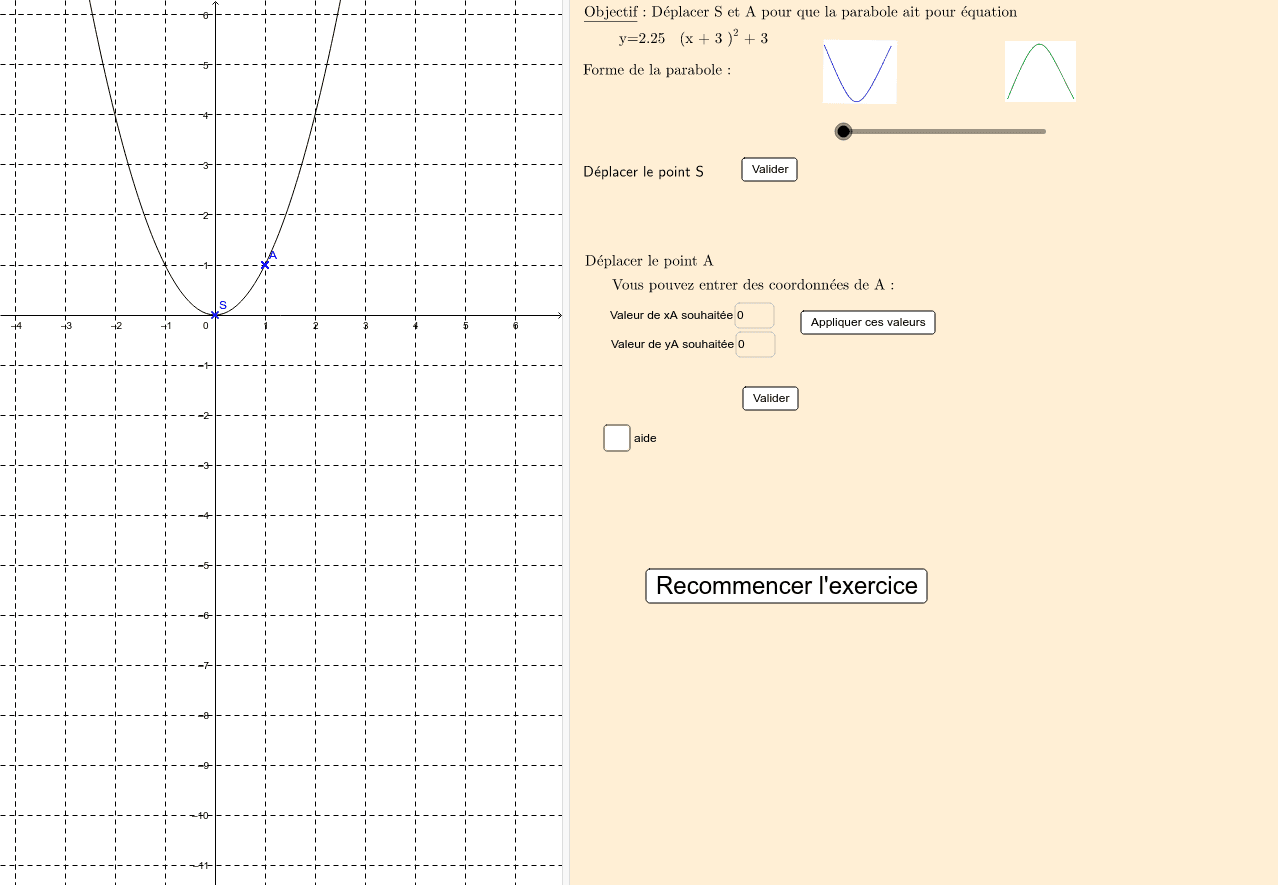
Task: Click the 'Déplacer le point A' label
Action: point(649,261)
